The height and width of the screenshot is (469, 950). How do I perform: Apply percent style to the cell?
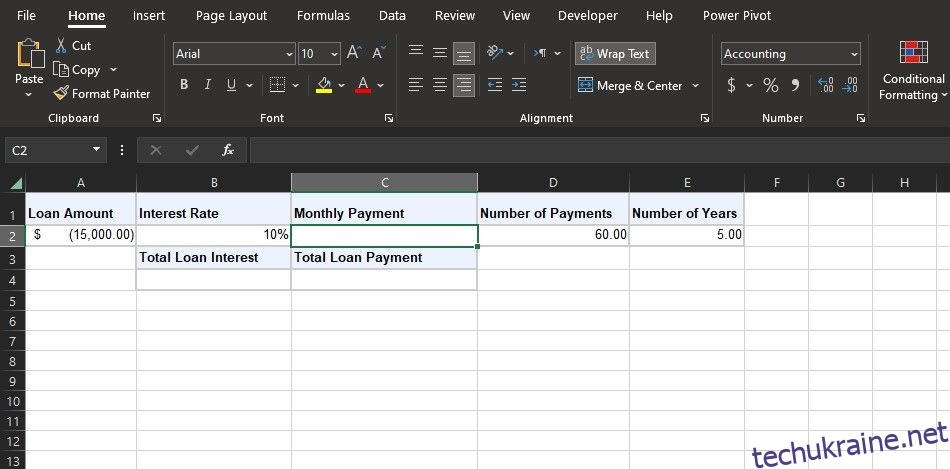771,85
